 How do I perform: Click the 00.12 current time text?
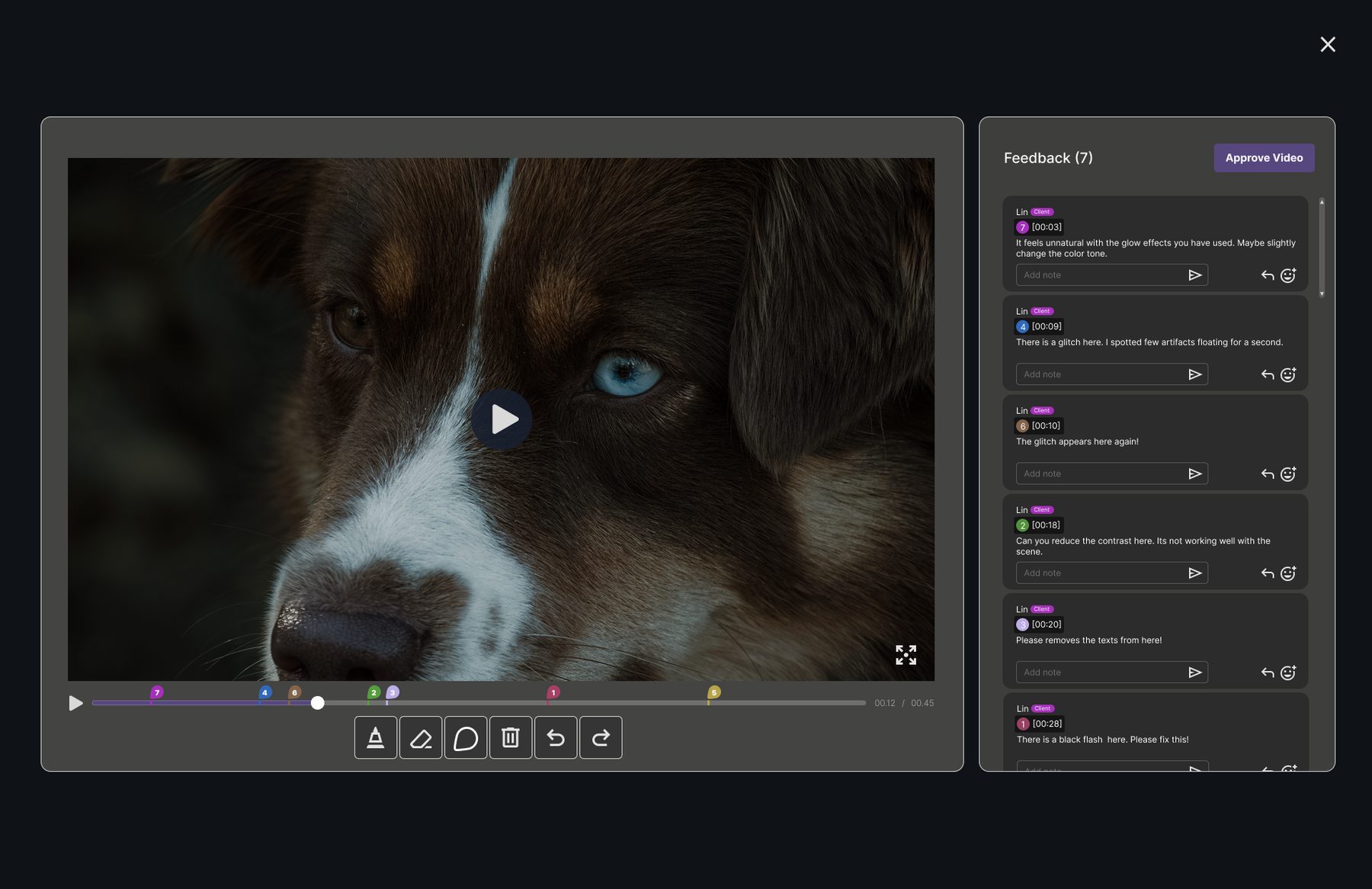pyautogui.click(x=885, y=703)
